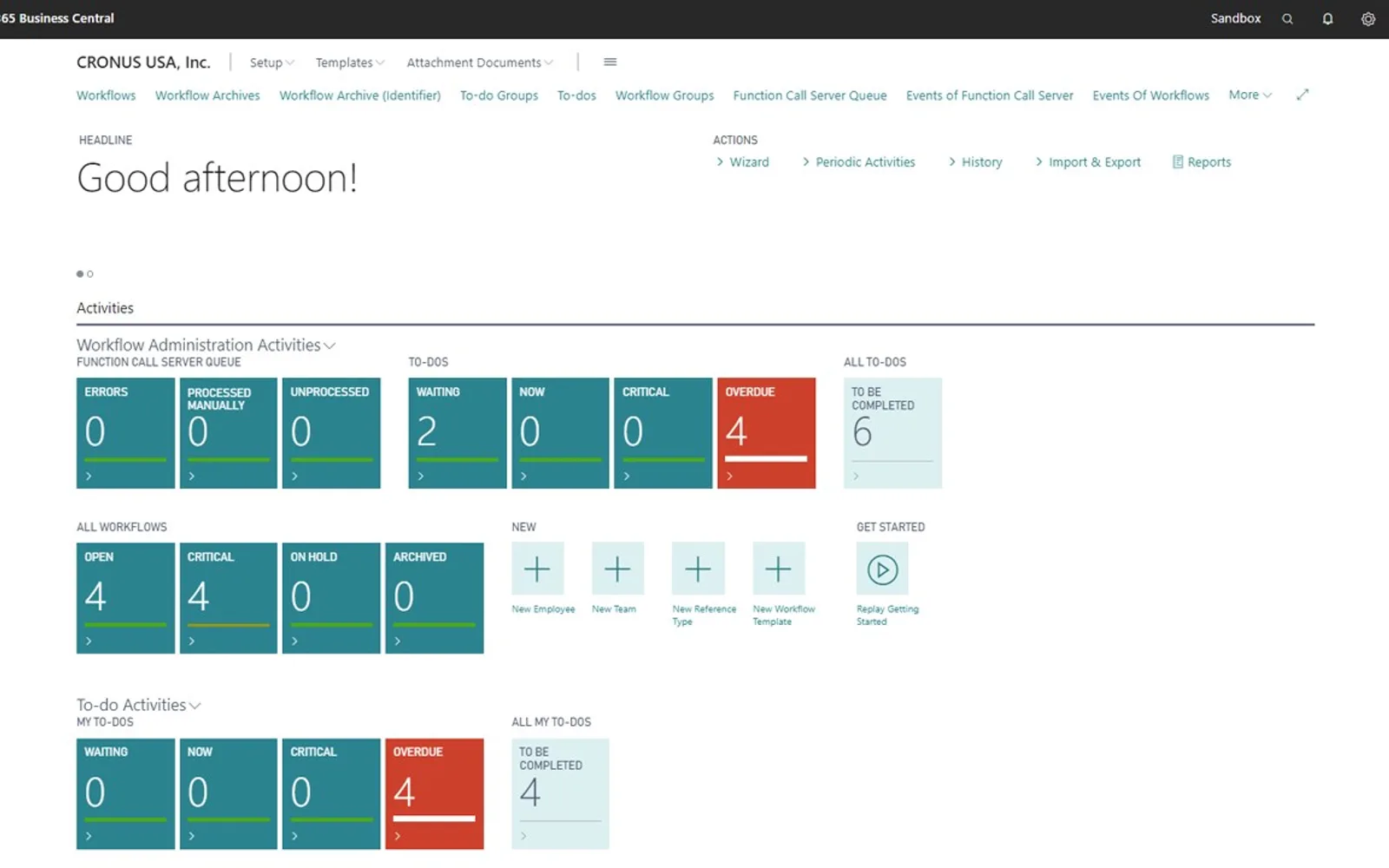Expand the Periodic Activities group
The width and height of the screenshot is (1389, 868).
859,161
